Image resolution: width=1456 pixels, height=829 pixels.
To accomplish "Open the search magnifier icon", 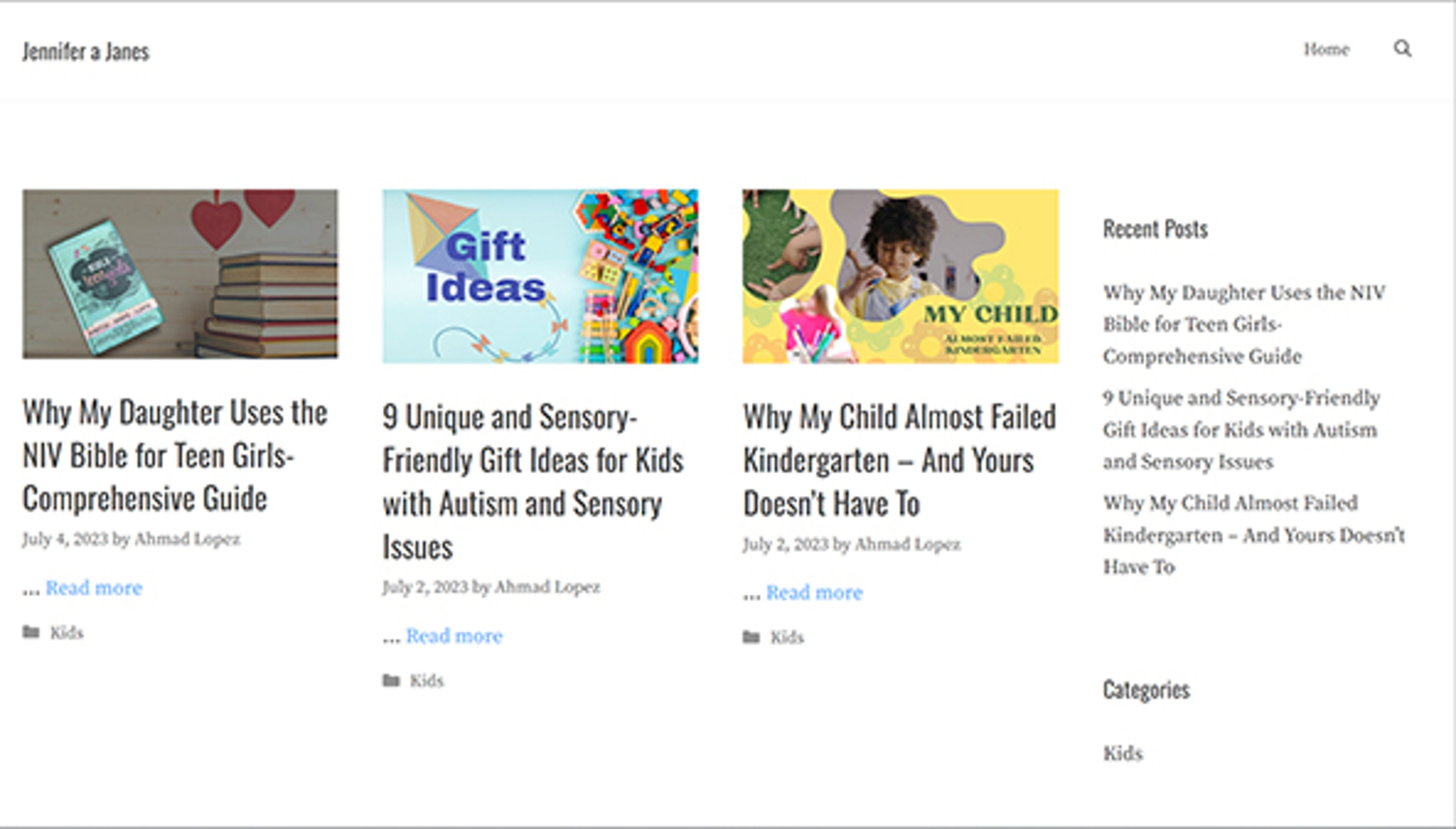I will tap(1402, 49).
